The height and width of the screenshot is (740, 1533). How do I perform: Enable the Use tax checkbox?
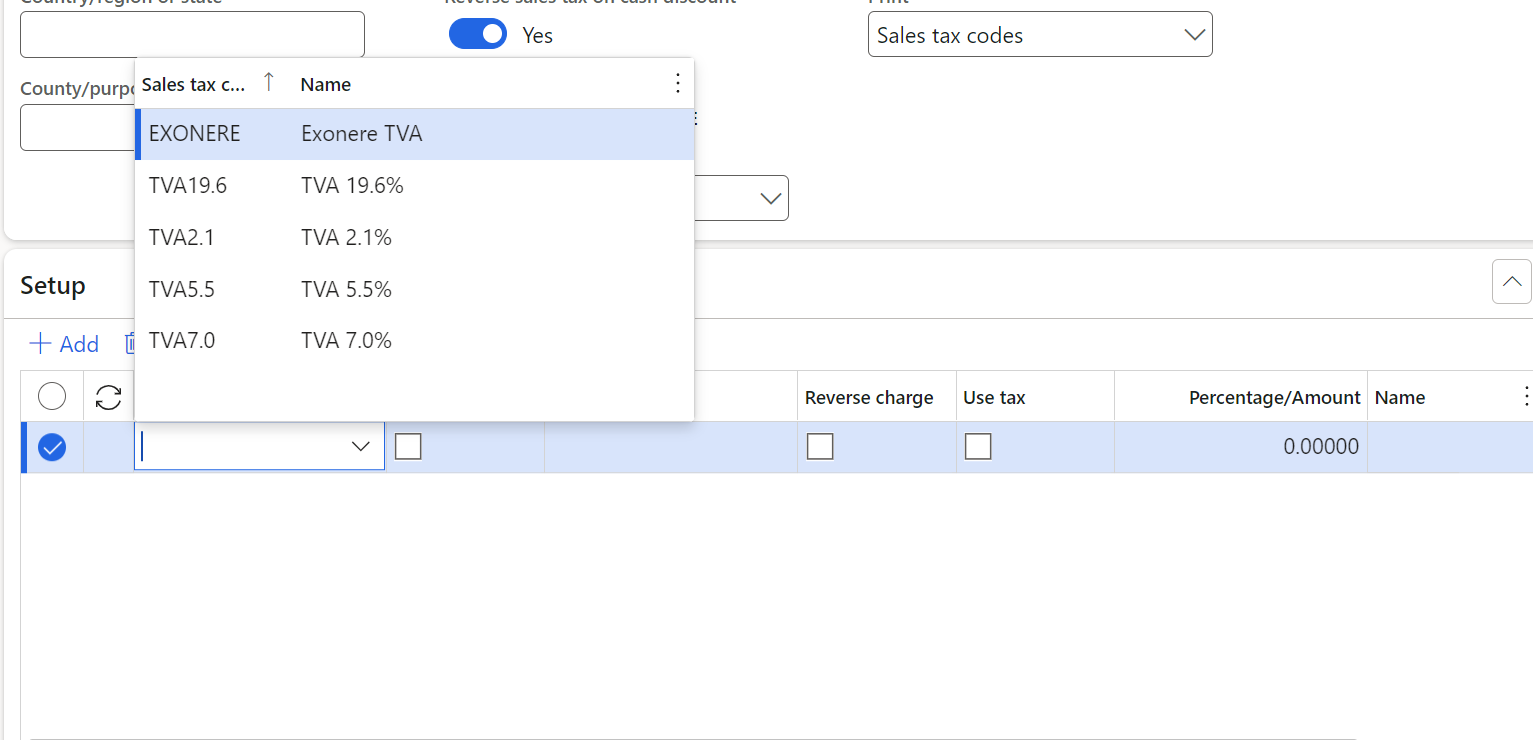point(978,447)
